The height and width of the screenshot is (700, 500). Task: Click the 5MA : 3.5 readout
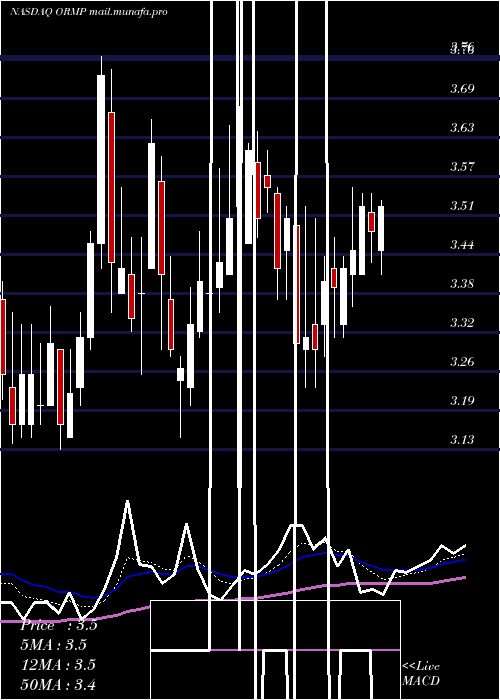click(54, 645)
